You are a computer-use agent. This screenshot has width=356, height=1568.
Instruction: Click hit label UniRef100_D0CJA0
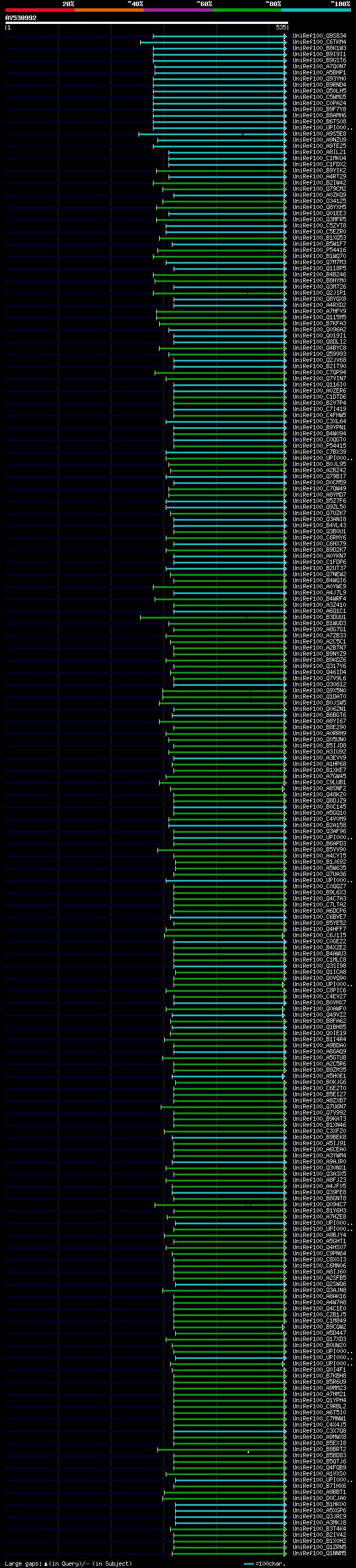click(x=319, y=1498)
